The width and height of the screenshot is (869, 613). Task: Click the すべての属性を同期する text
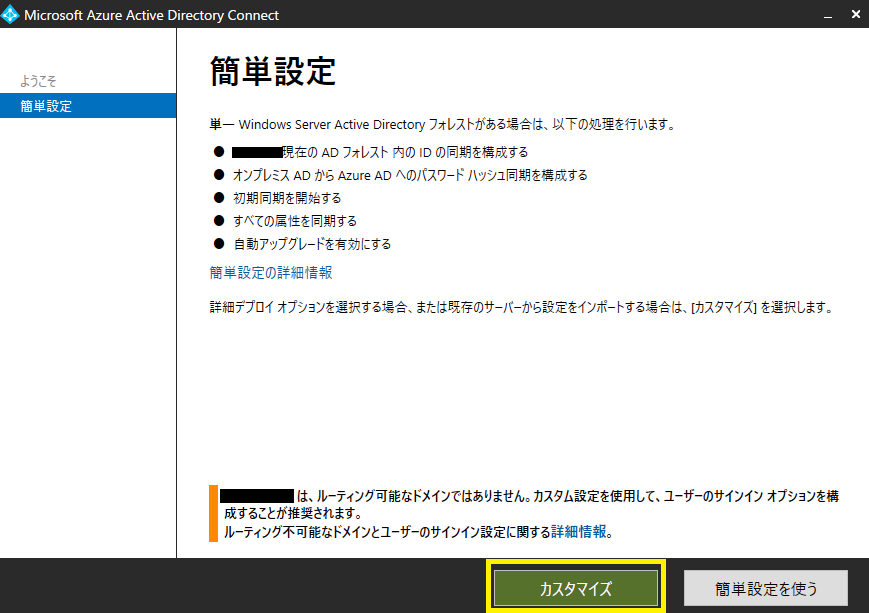[295, 221]
